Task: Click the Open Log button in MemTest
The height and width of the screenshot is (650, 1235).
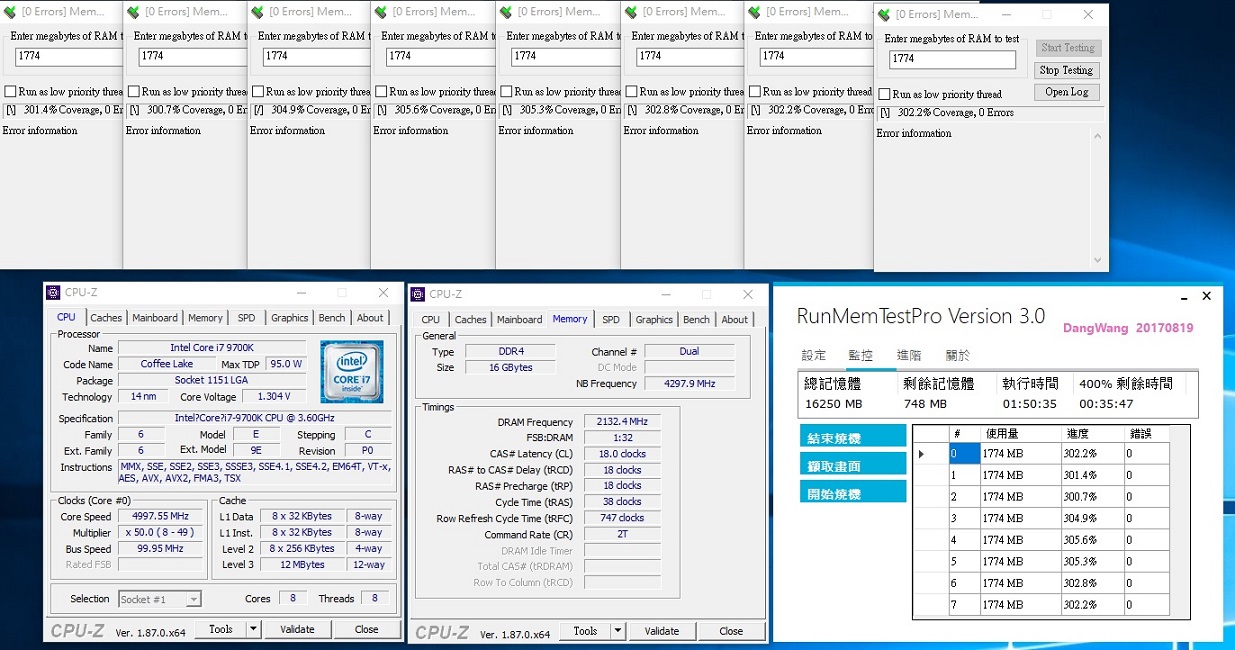Action: 1066,92
